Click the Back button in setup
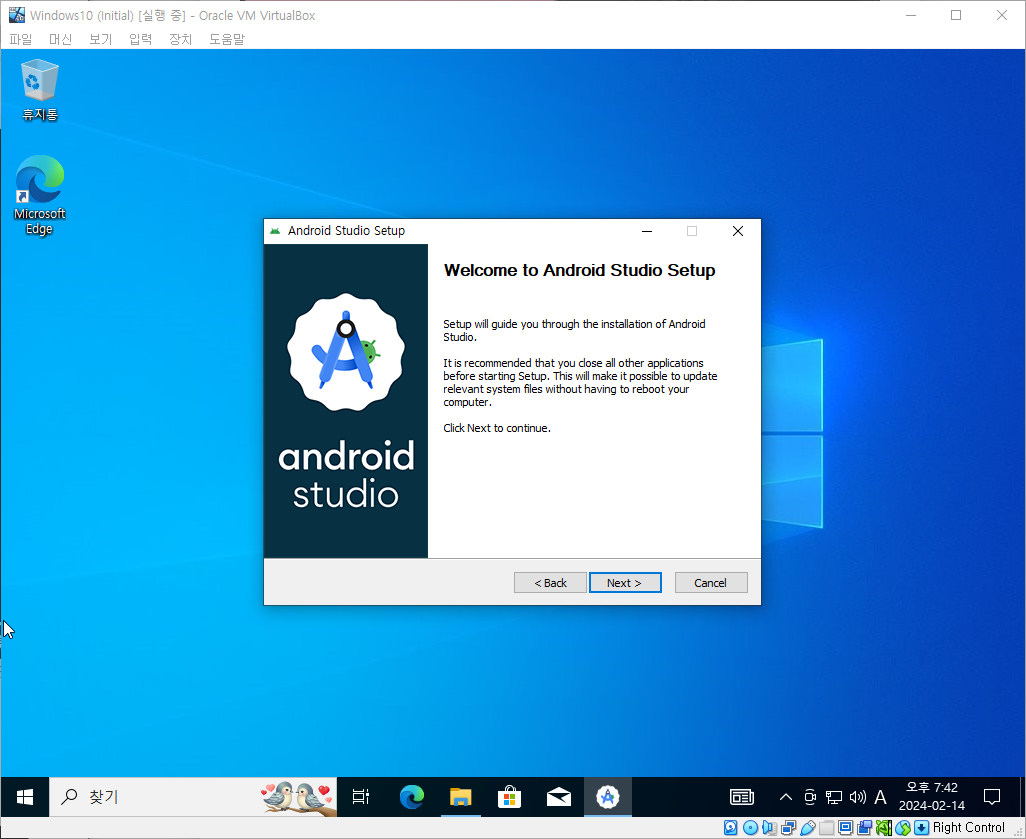 [550, 582]
